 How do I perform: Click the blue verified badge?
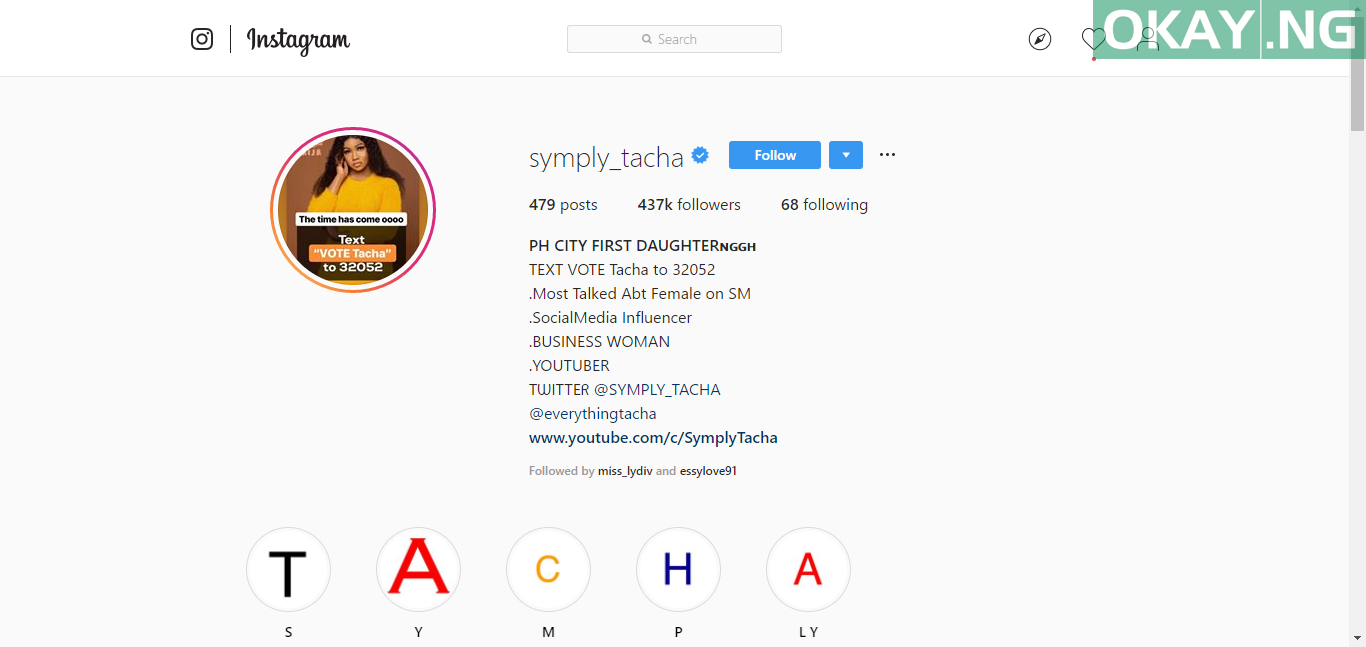(x=701, y=155)
